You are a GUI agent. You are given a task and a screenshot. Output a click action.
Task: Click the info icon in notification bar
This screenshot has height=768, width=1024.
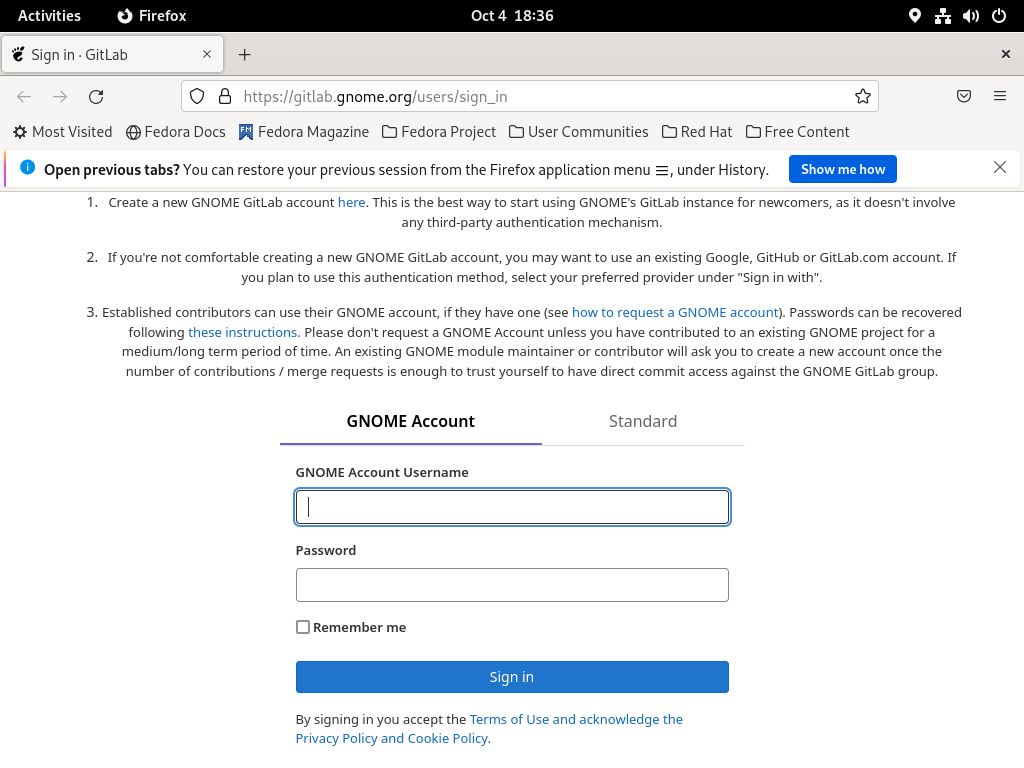[x=27, y=167]
